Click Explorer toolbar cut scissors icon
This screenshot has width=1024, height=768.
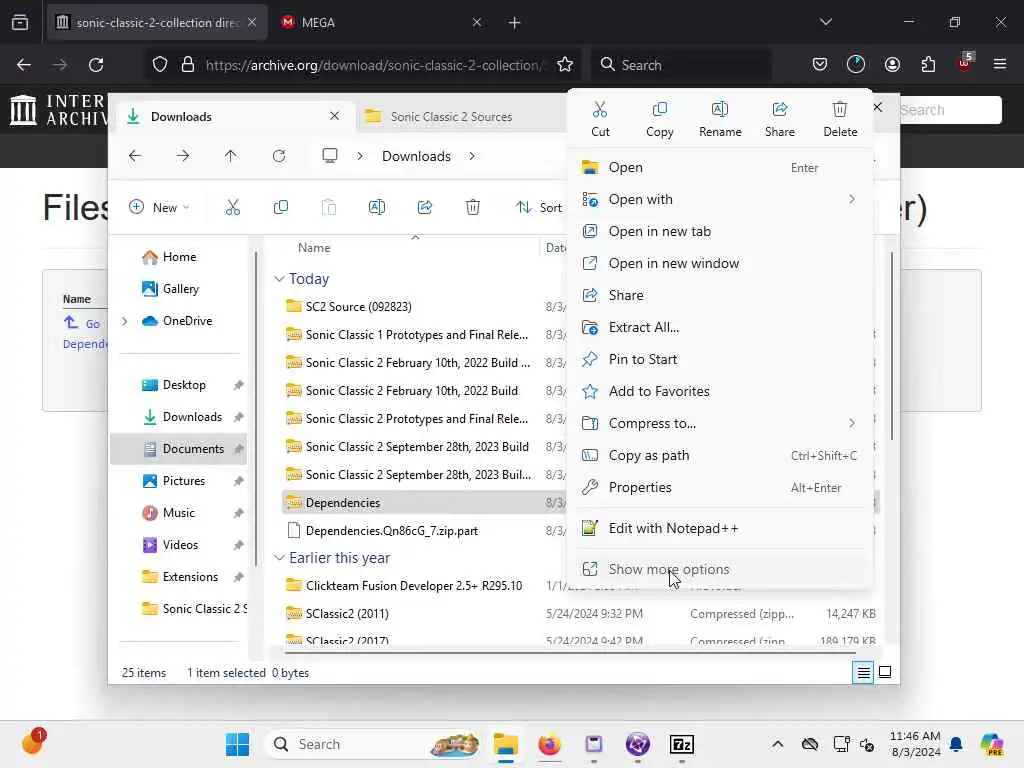click(232, 208)
